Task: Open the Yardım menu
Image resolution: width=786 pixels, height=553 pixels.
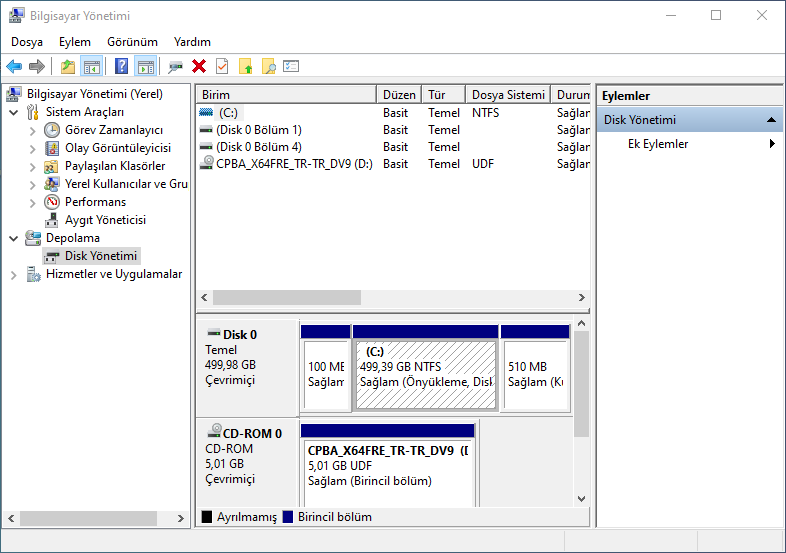Action: pyautogui.click(x=192, y=42)
